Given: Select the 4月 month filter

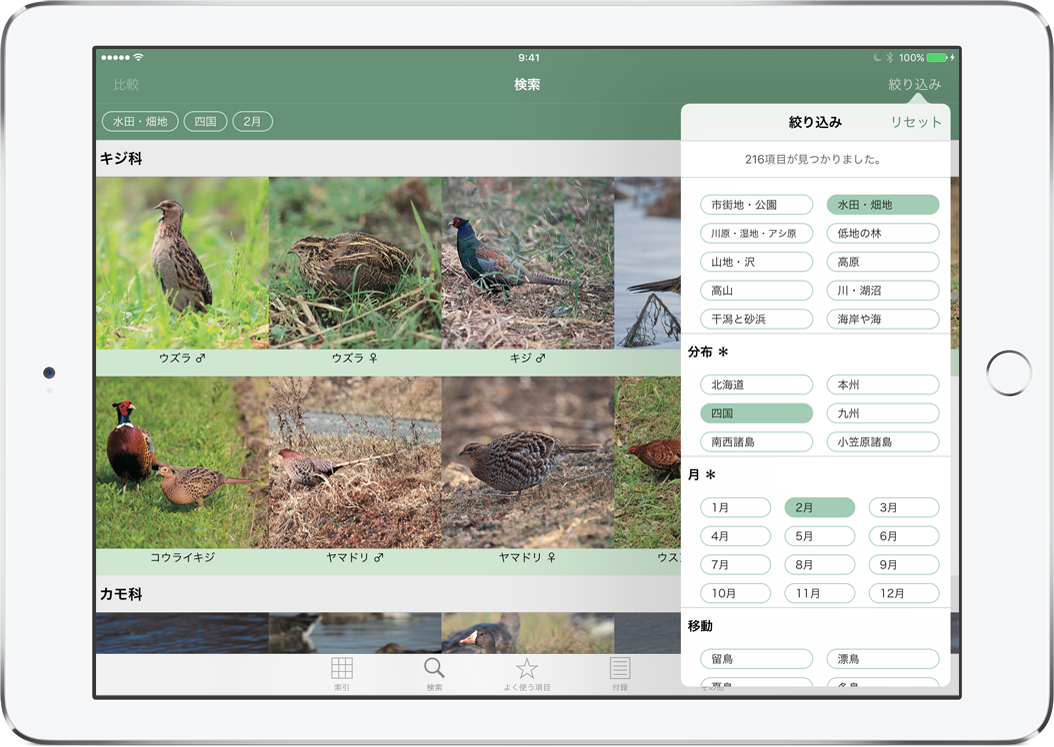Looking at the screenshot, I should 735,536.
